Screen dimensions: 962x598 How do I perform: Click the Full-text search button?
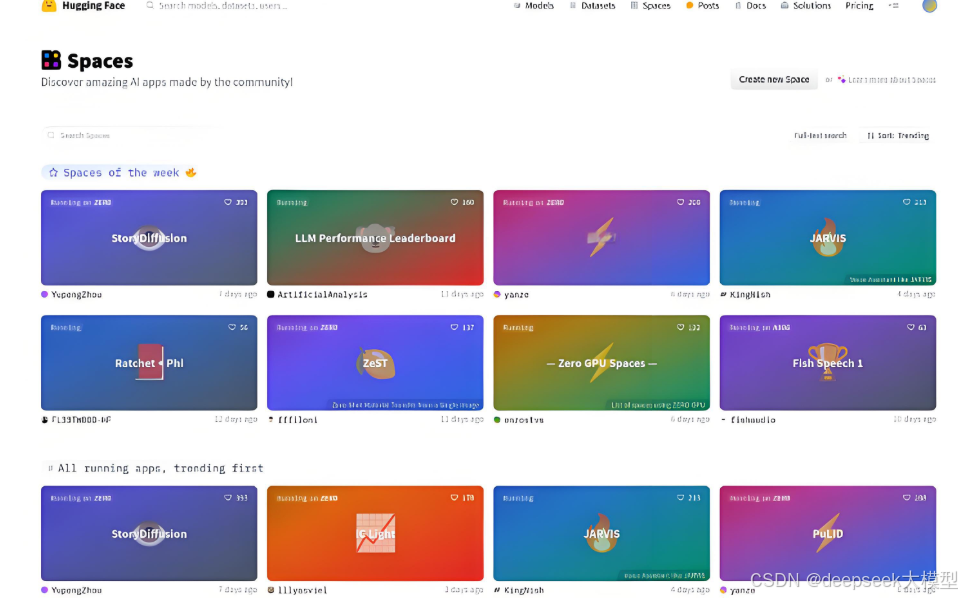820,136
